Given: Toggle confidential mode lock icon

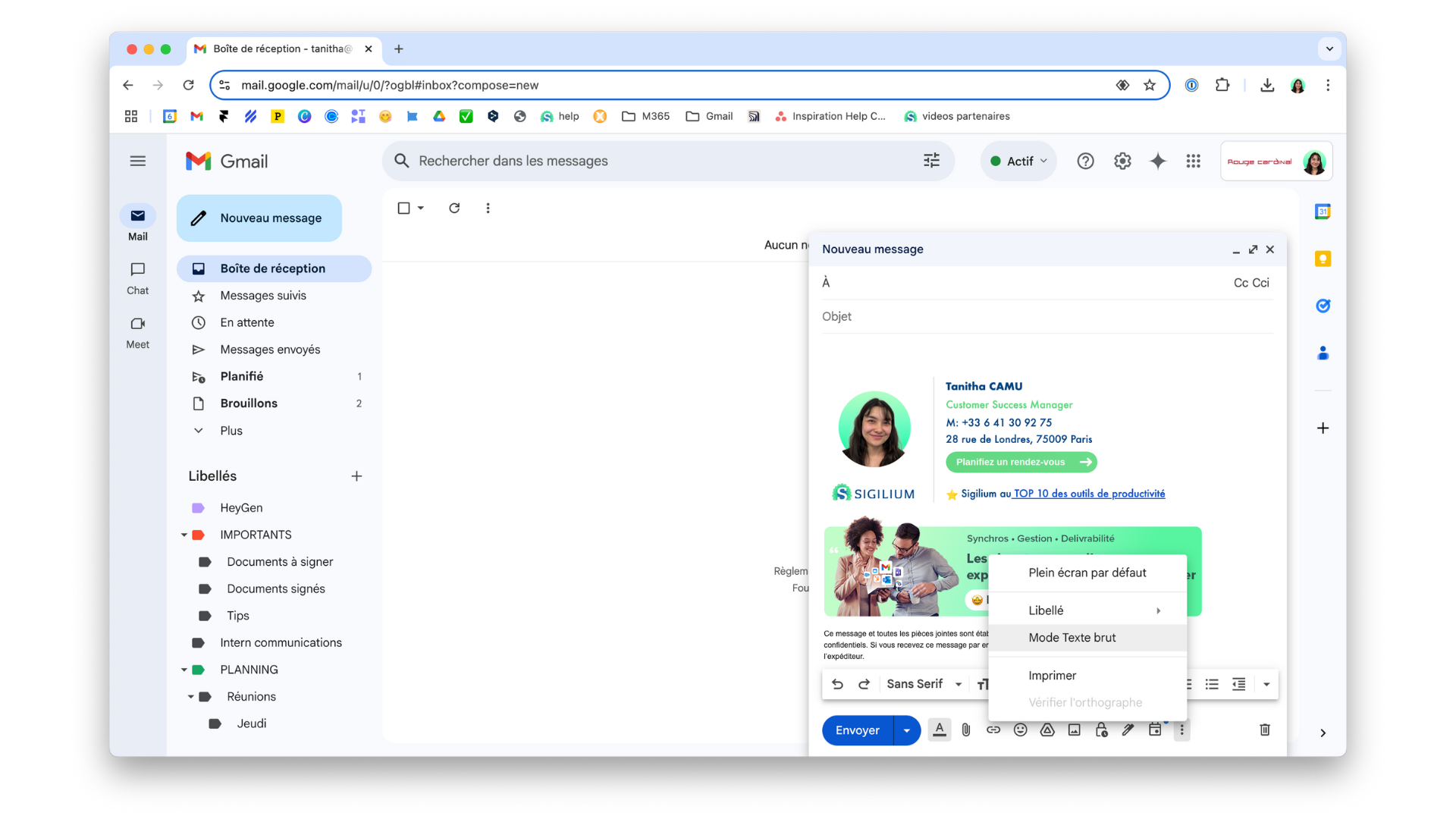Looking at the screenshot, I should click(1101, 730).
